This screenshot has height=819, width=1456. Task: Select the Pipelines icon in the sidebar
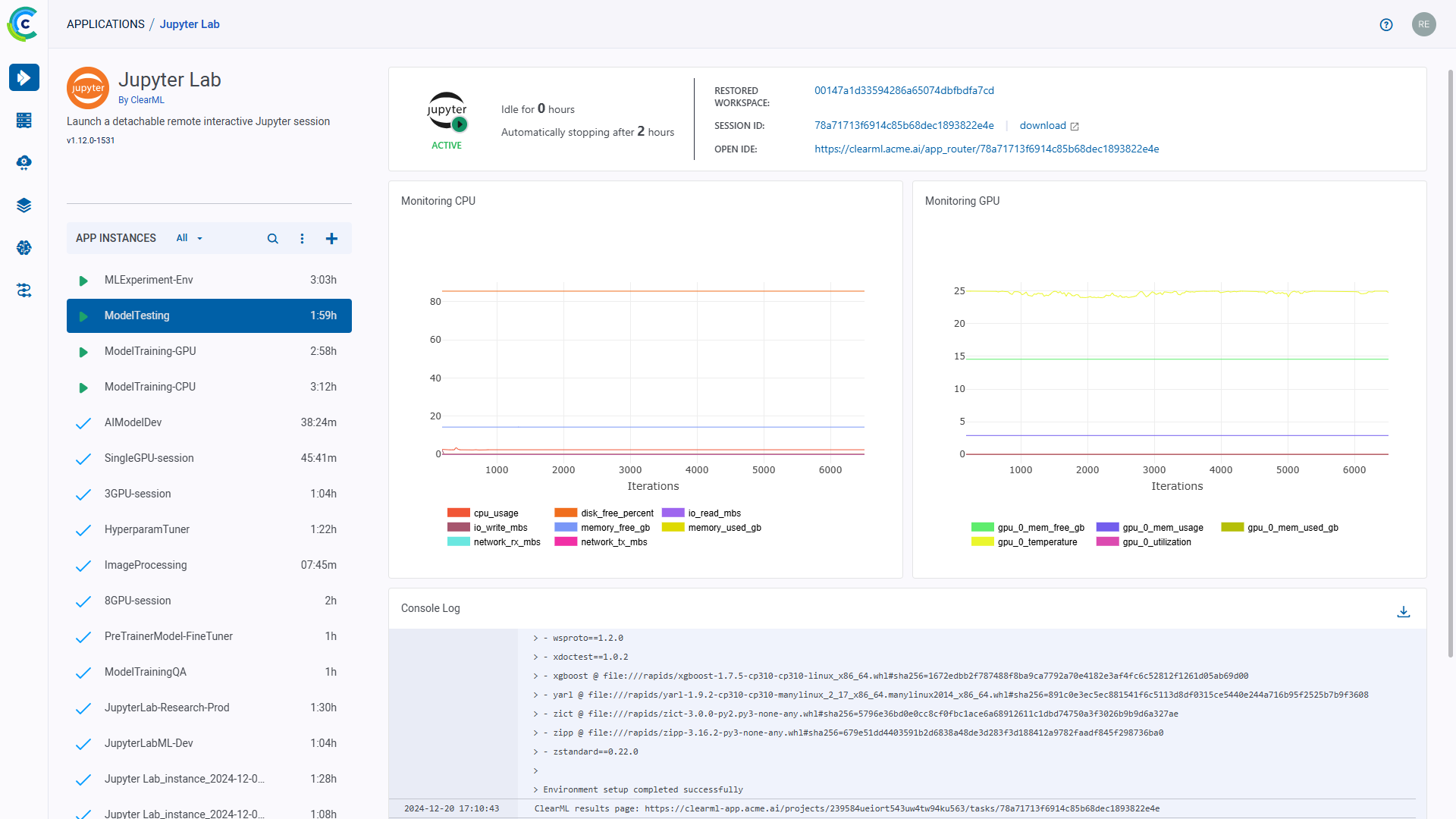[x=24, y=290]
